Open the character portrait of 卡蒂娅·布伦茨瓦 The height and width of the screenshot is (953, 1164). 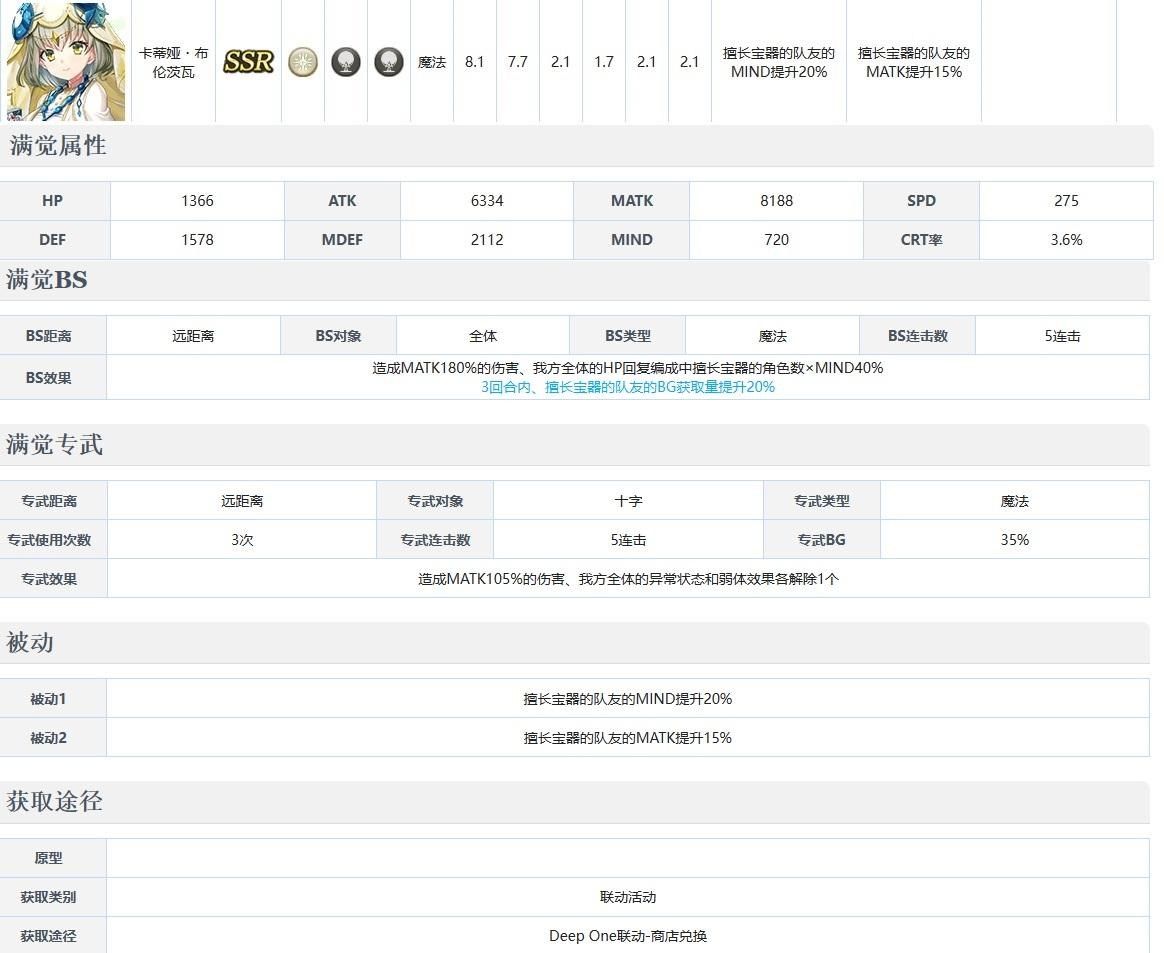click(64, 61)
